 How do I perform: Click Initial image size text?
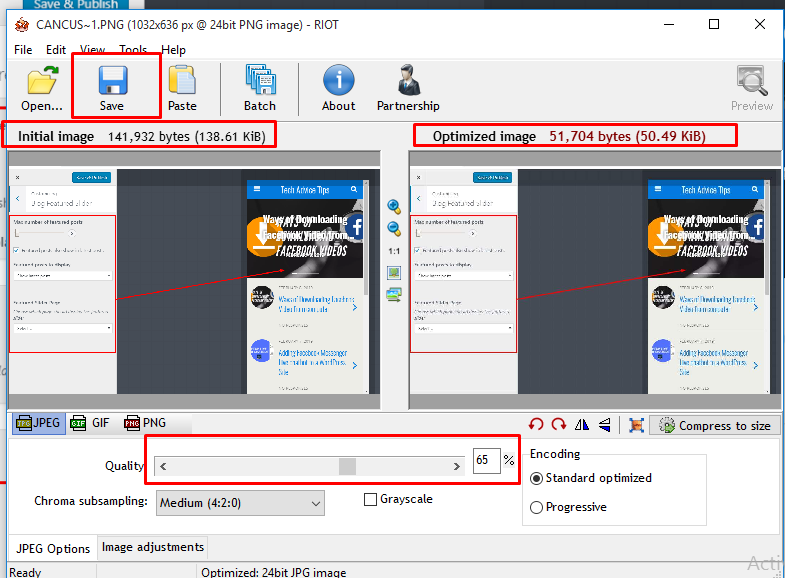coord(187,137)
